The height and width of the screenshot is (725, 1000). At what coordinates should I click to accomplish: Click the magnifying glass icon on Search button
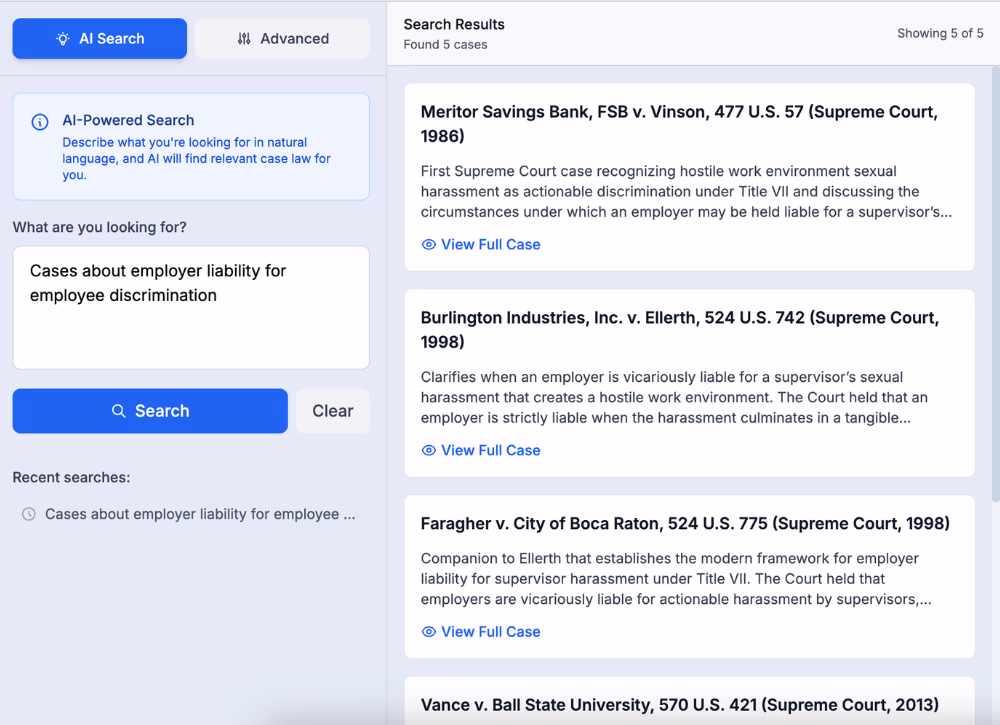coord(119,411)
